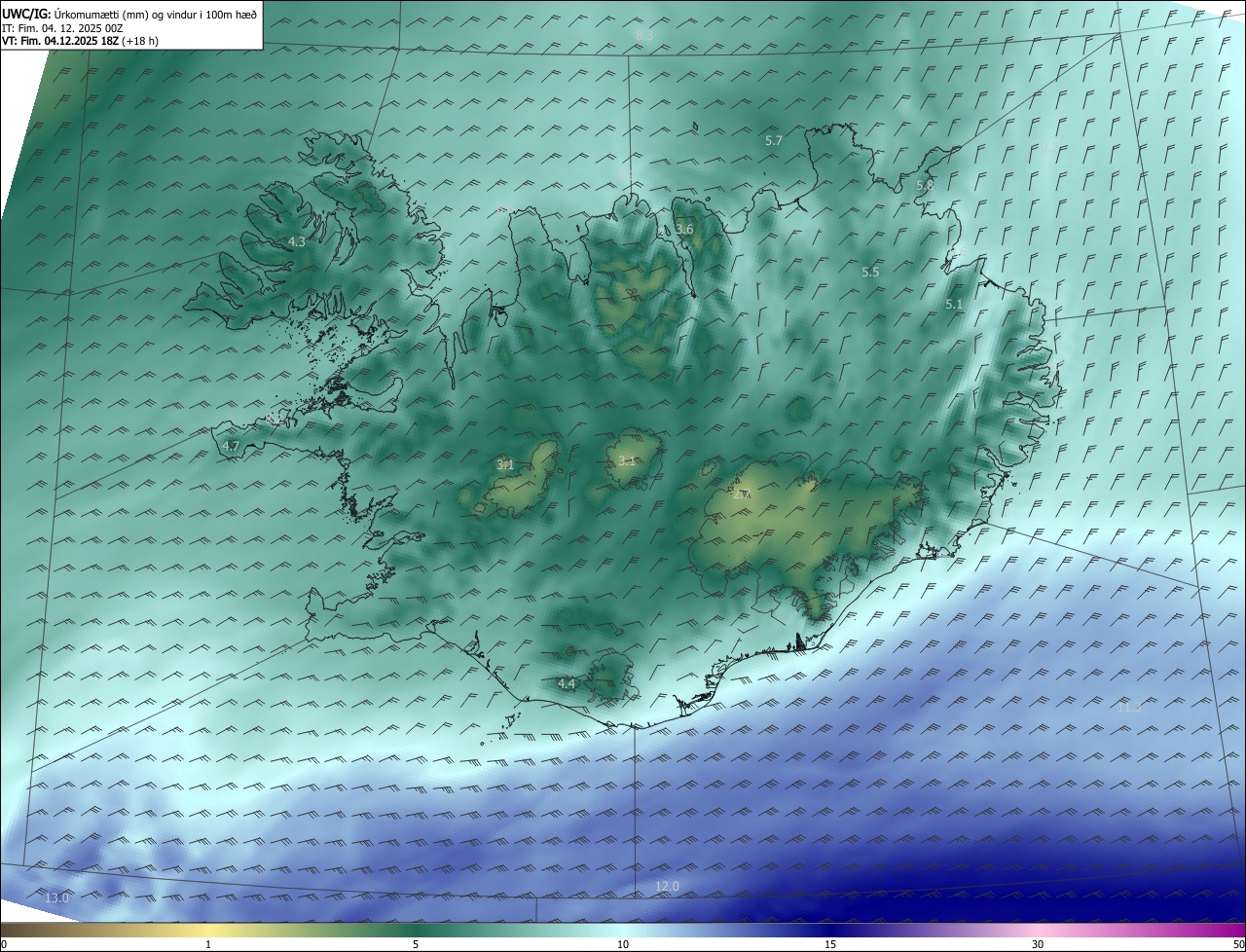The image size is (1246, 952).
Task: Select the 13.0 precipitation value label
Action: (56, 897)
